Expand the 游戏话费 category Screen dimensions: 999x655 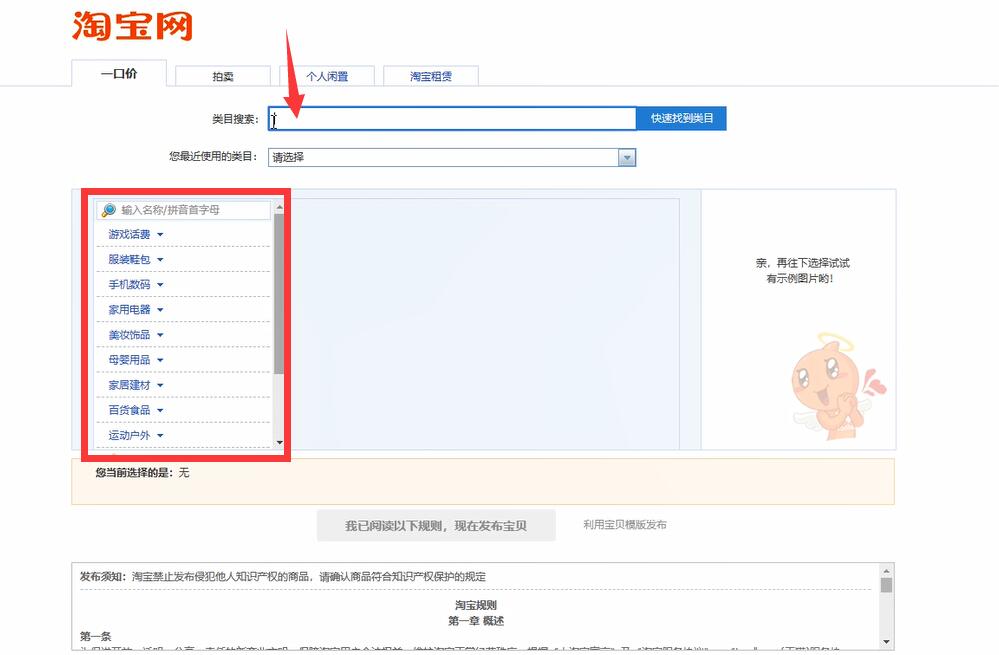[136, 235]
